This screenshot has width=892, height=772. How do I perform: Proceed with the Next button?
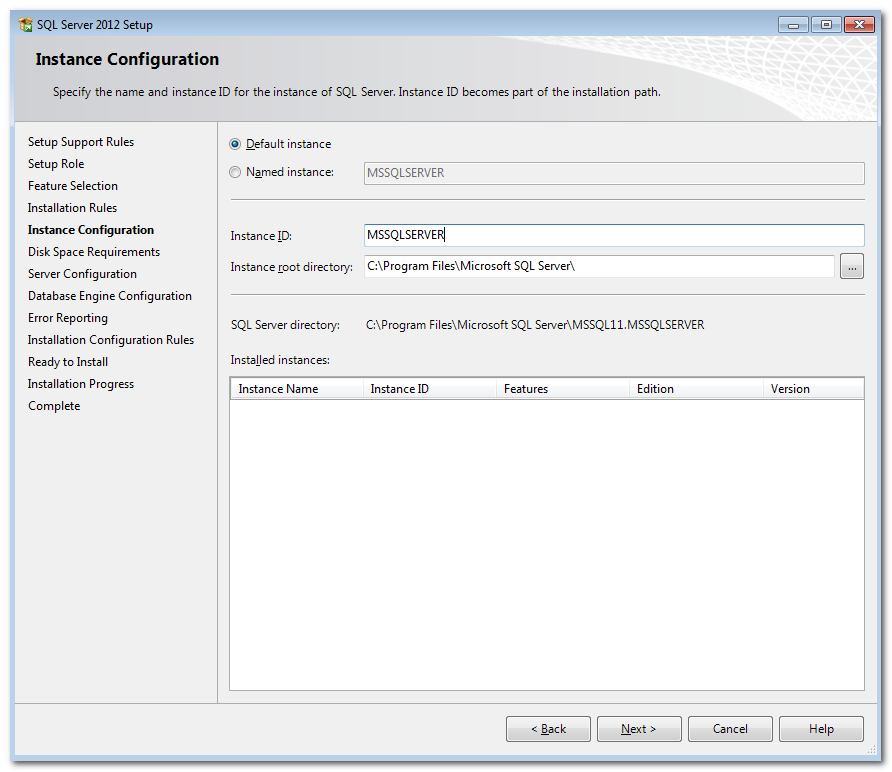(x=639, y=729)
